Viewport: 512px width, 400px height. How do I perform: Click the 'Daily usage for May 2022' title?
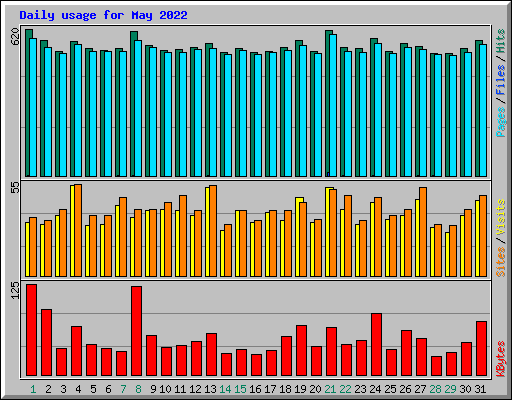pyautogui.click(x=103, y=15)
